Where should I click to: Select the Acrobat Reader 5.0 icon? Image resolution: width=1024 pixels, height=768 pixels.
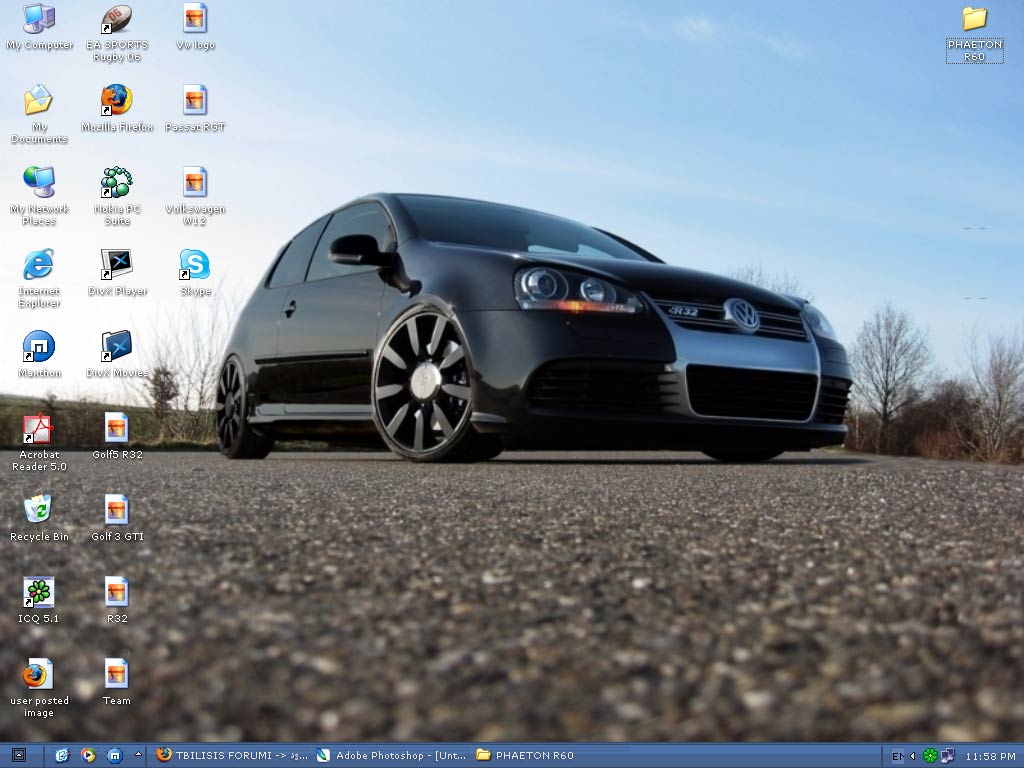click(x=39, y=429)
